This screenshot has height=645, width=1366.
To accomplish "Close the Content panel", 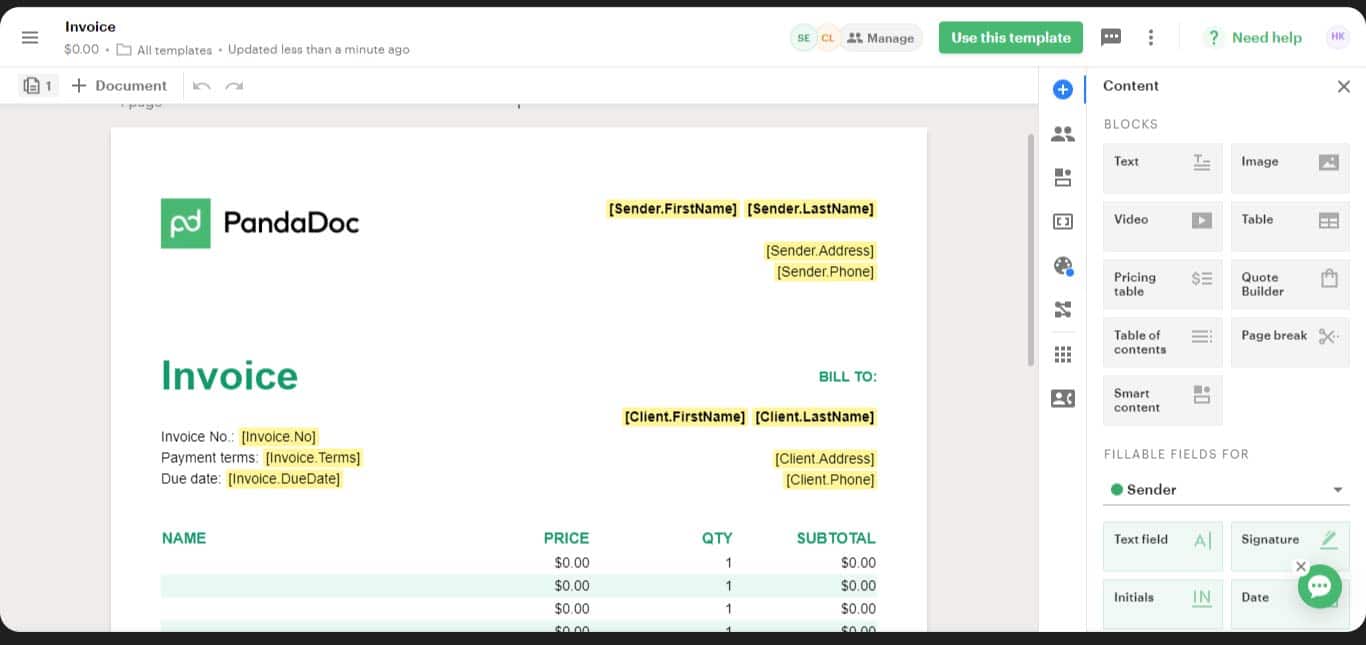I will [1343, 87].
